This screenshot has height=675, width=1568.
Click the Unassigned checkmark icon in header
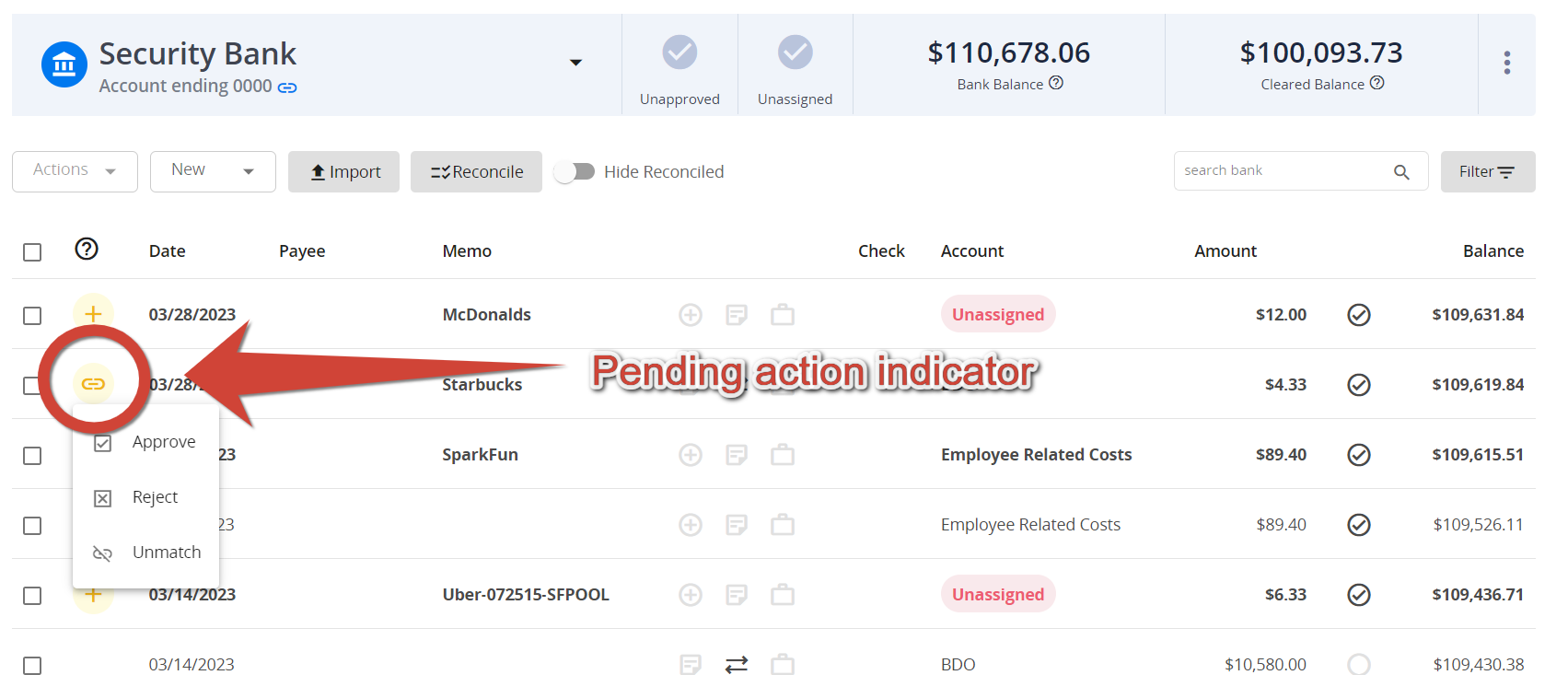pos(795,52)
